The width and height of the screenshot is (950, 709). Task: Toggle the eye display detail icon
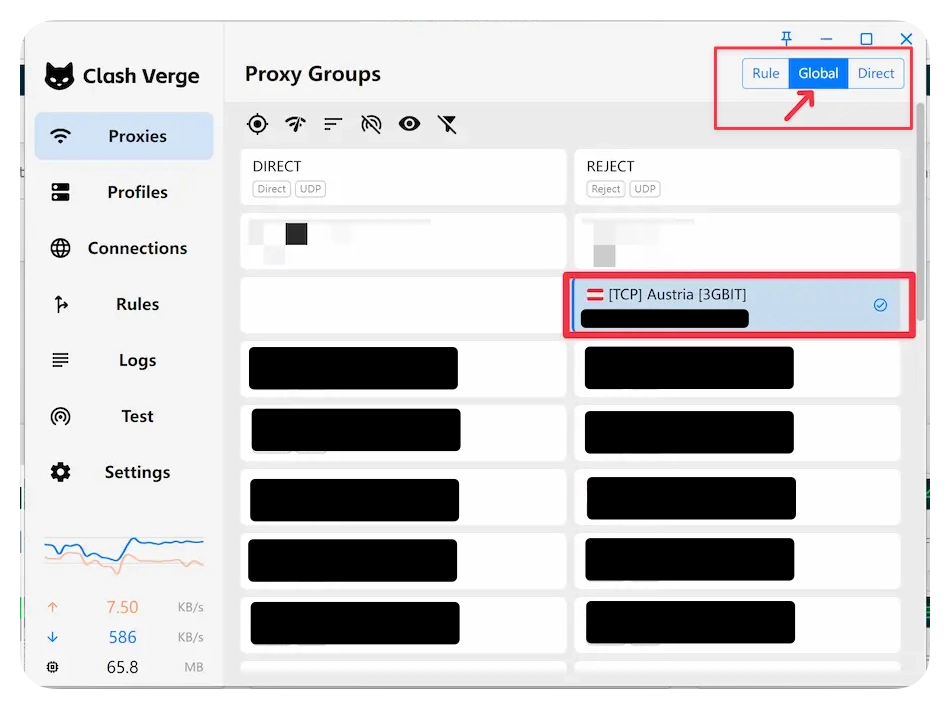(409, 124)
